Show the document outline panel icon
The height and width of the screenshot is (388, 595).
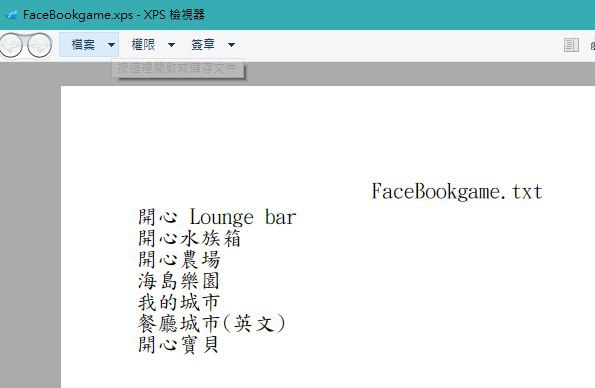pos(571,45)
